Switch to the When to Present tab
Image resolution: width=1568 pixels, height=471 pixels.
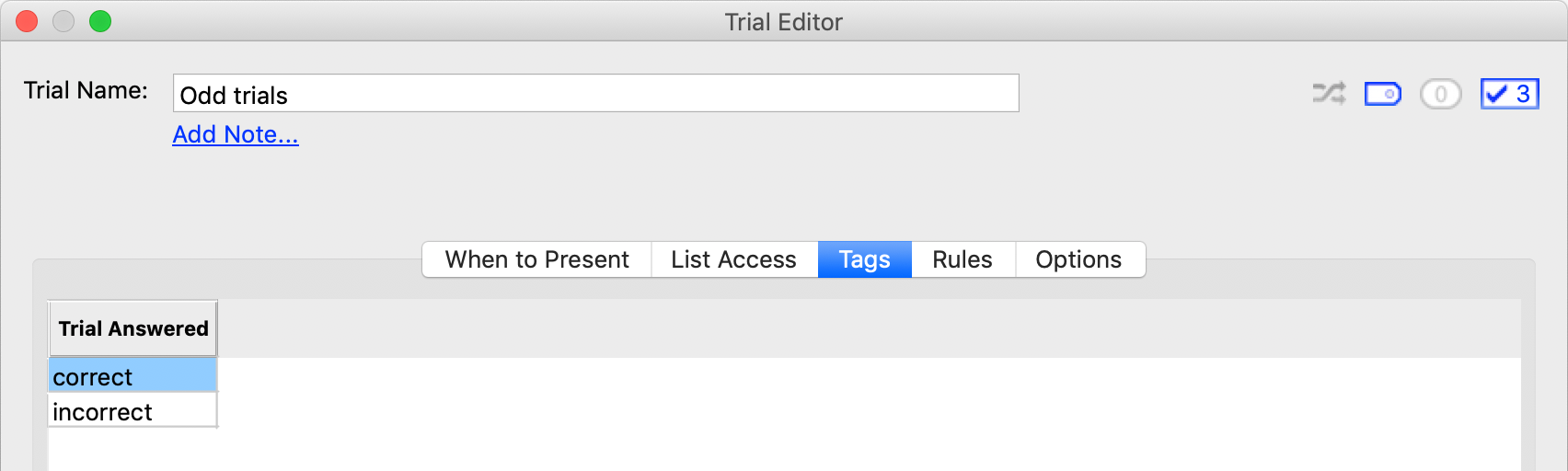tap(536, 259)
